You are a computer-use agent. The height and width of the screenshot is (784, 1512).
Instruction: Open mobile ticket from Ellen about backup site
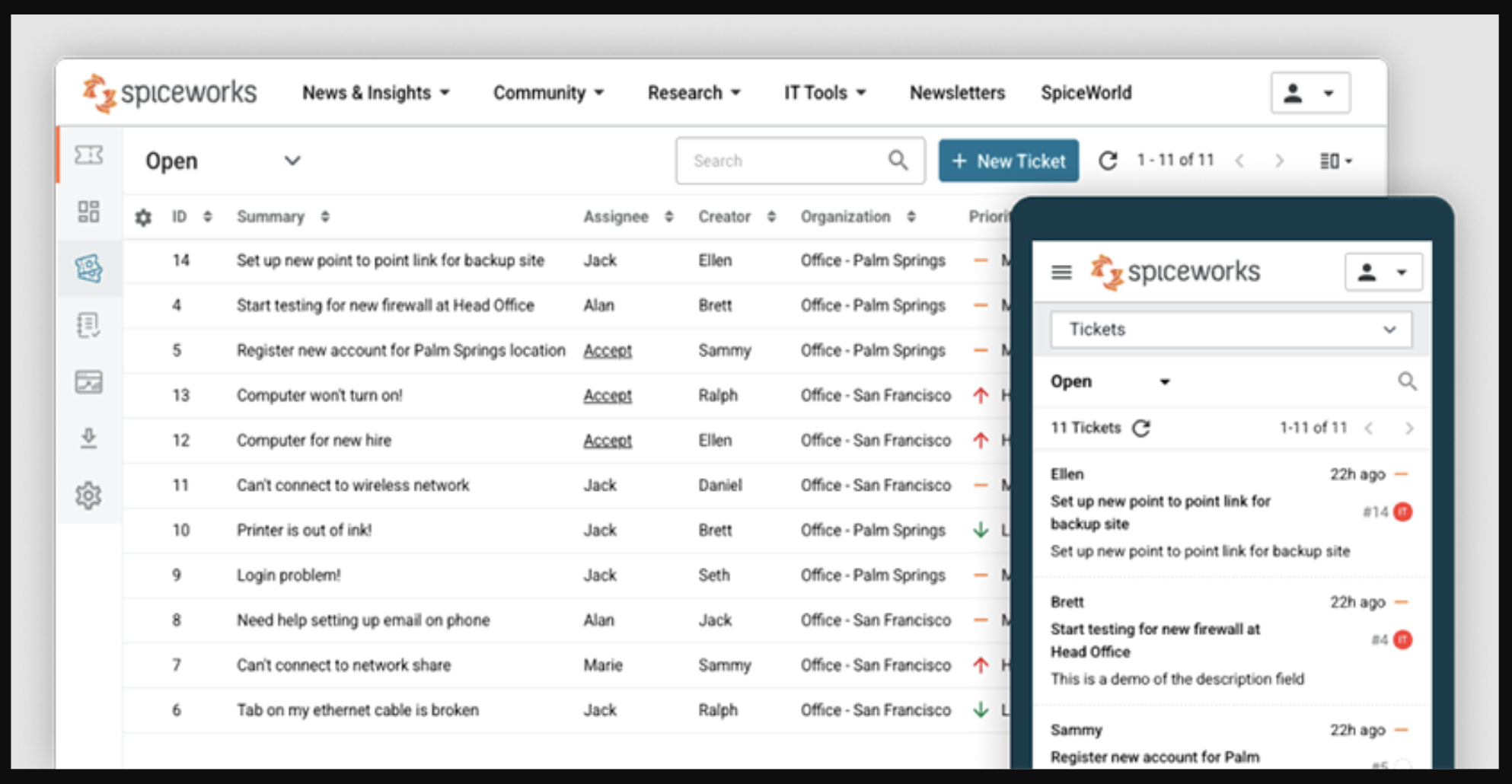click(x=1231, y=512)
